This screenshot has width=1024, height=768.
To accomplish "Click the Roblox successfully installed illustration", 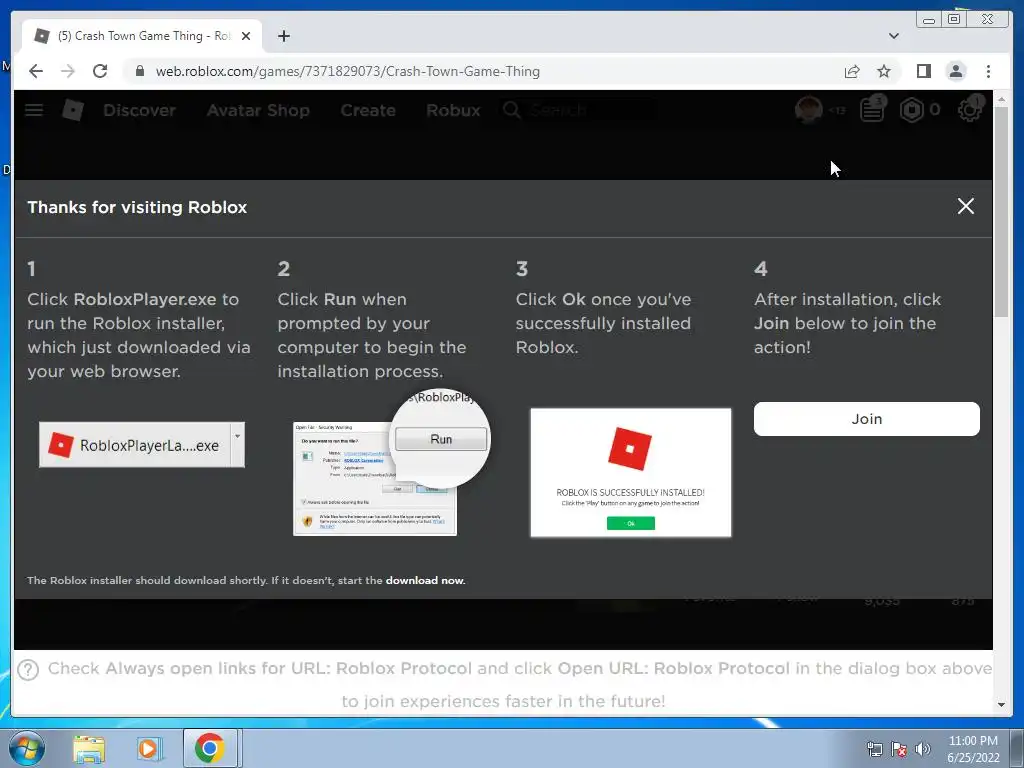I will (631, 473).
